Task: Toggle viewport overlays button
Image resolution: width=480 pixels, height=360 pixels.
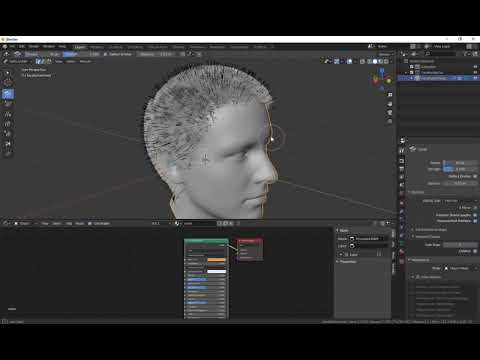Action: pyautogui.click(x=350, y=61)
